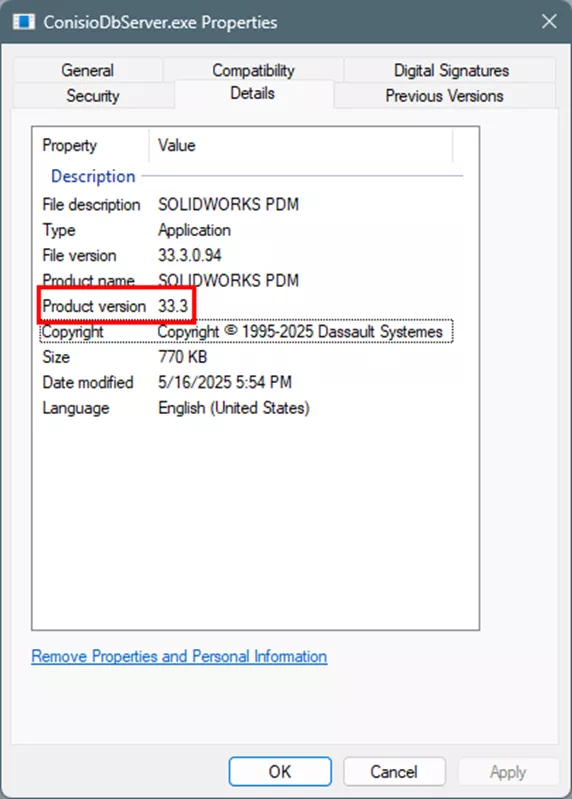Click the SOLIDWORKS PDM file description value
The width and height of the screenshot is (572, 799).
[x=228, y=204]
